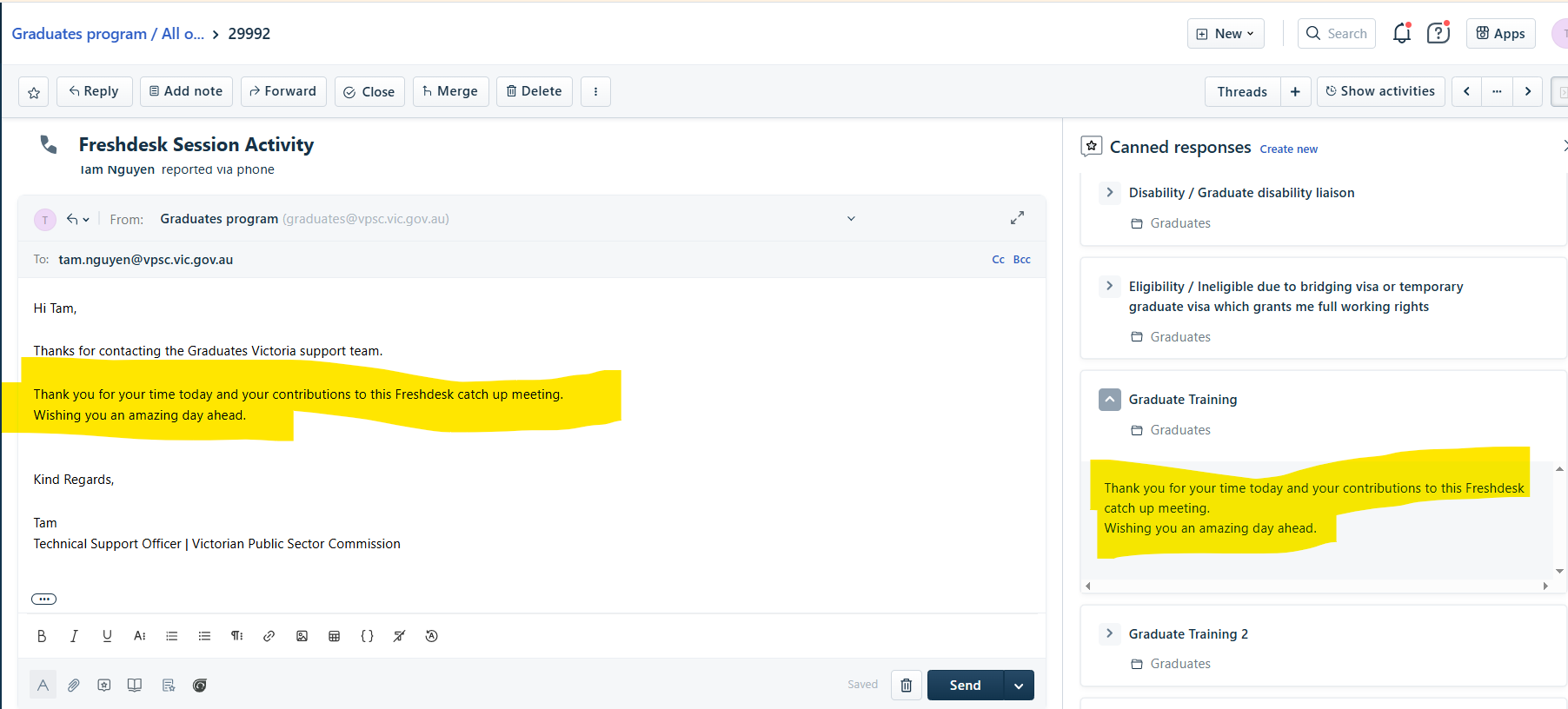This screenshot has width=1568, height=709.
Task: Click the Forward button
Action: pos(283,91)
